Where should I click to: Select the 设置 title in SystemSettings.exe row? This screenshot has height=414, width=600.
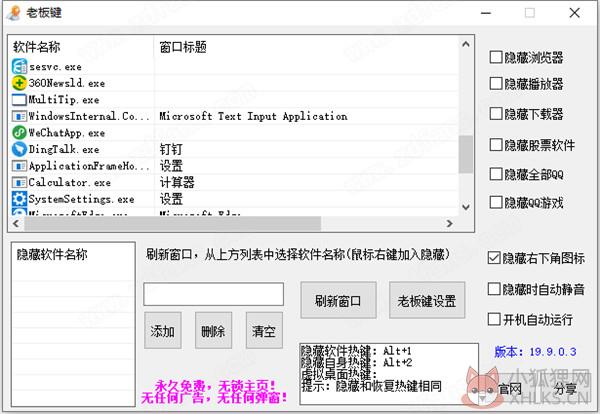171,199
